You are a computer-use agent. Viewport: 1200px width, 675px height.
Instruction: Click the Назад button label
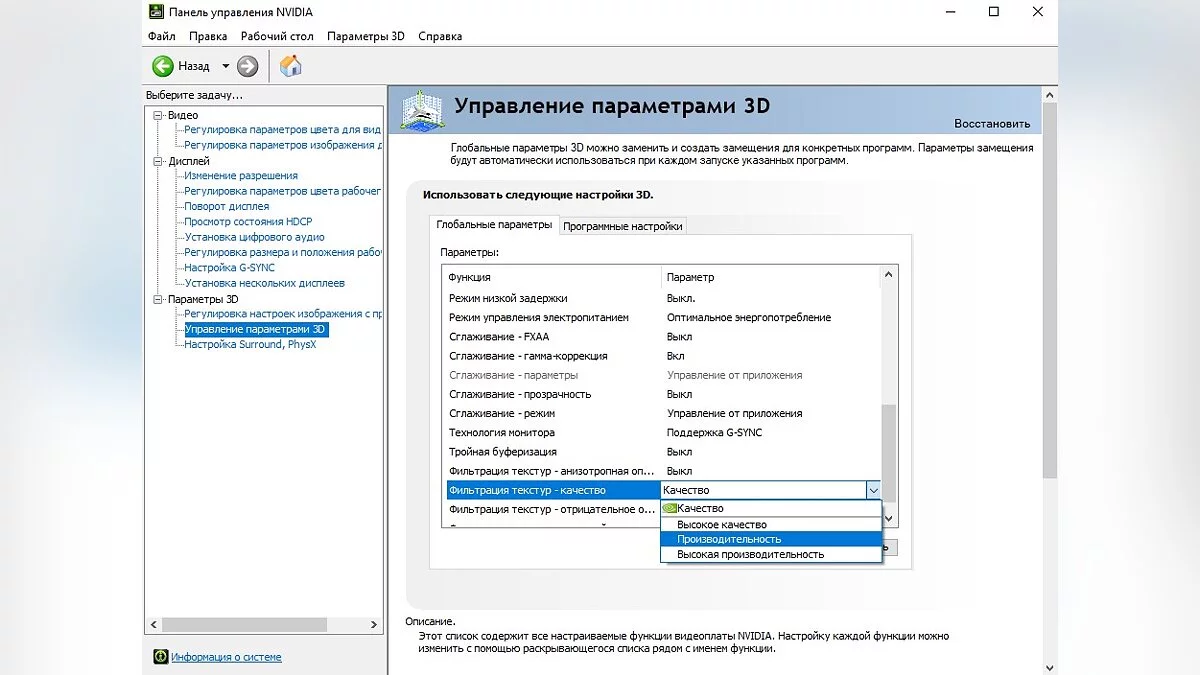pos(194,66)
